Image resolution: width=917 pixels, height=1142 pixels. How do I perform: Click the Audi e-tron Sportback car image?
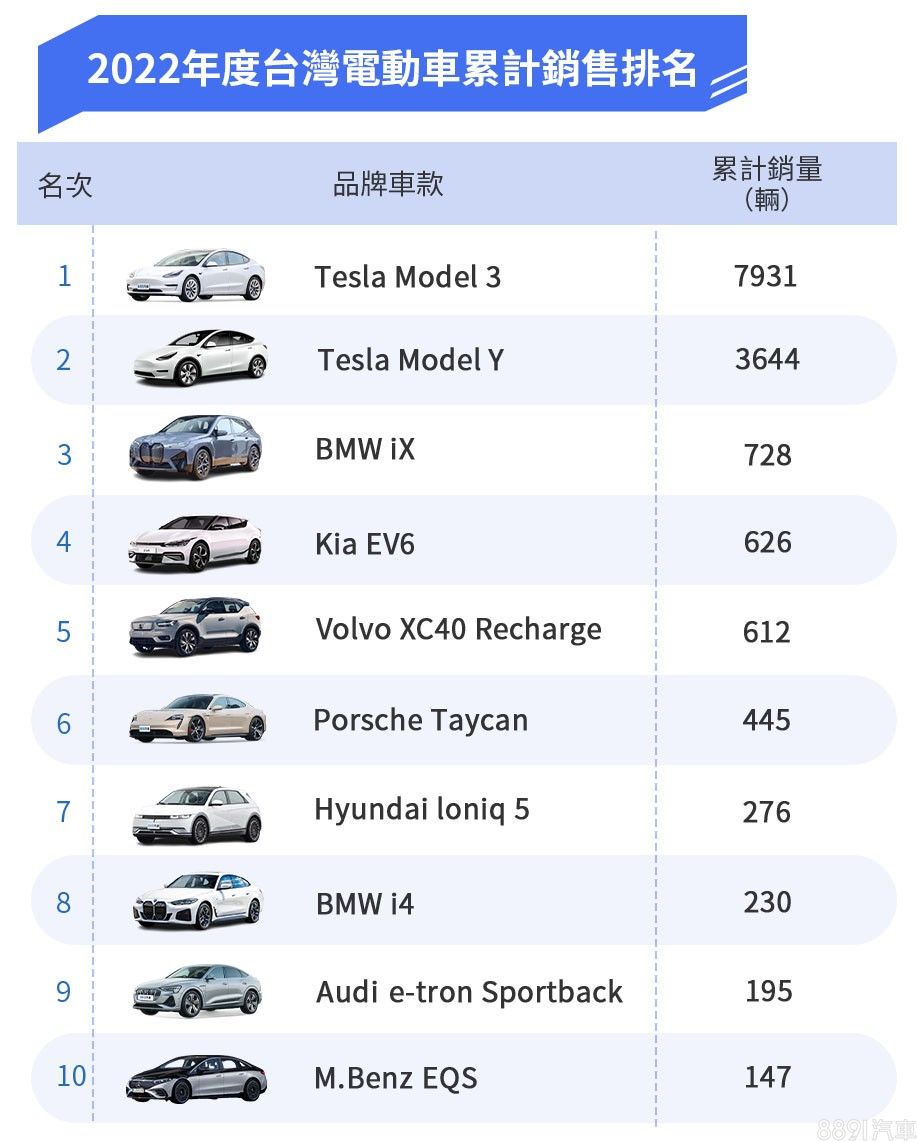tap(197, 991)
